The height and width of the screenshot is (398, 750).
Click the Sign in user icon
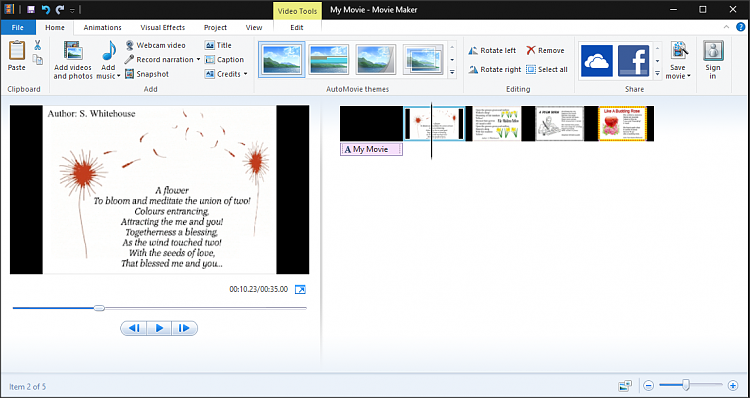point(713,51)
